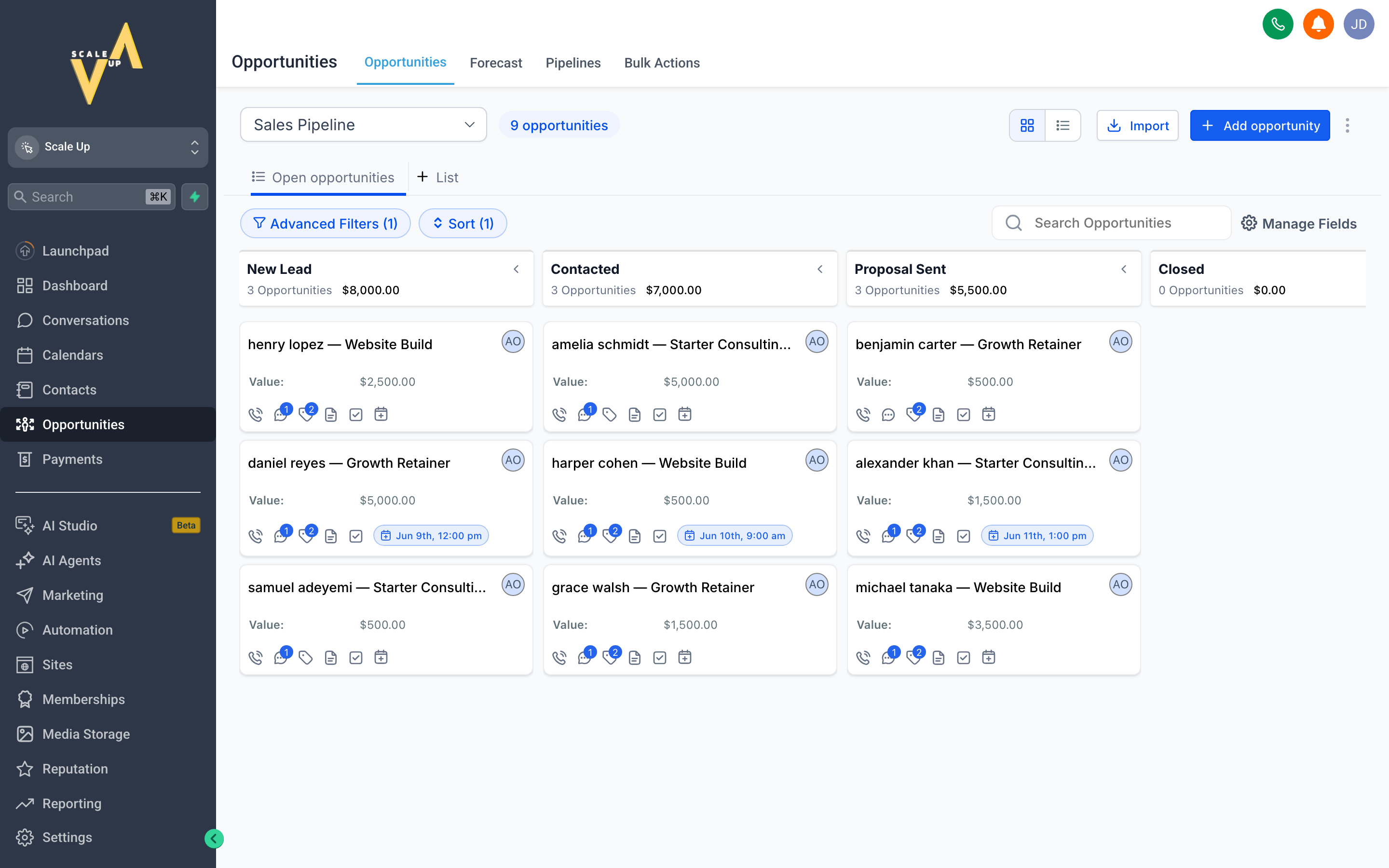Image resolution: width=1389 pixels, height=868 pixels.
Task: Switch to the Bulk Actions tab
Action: (x=662, y=63)
